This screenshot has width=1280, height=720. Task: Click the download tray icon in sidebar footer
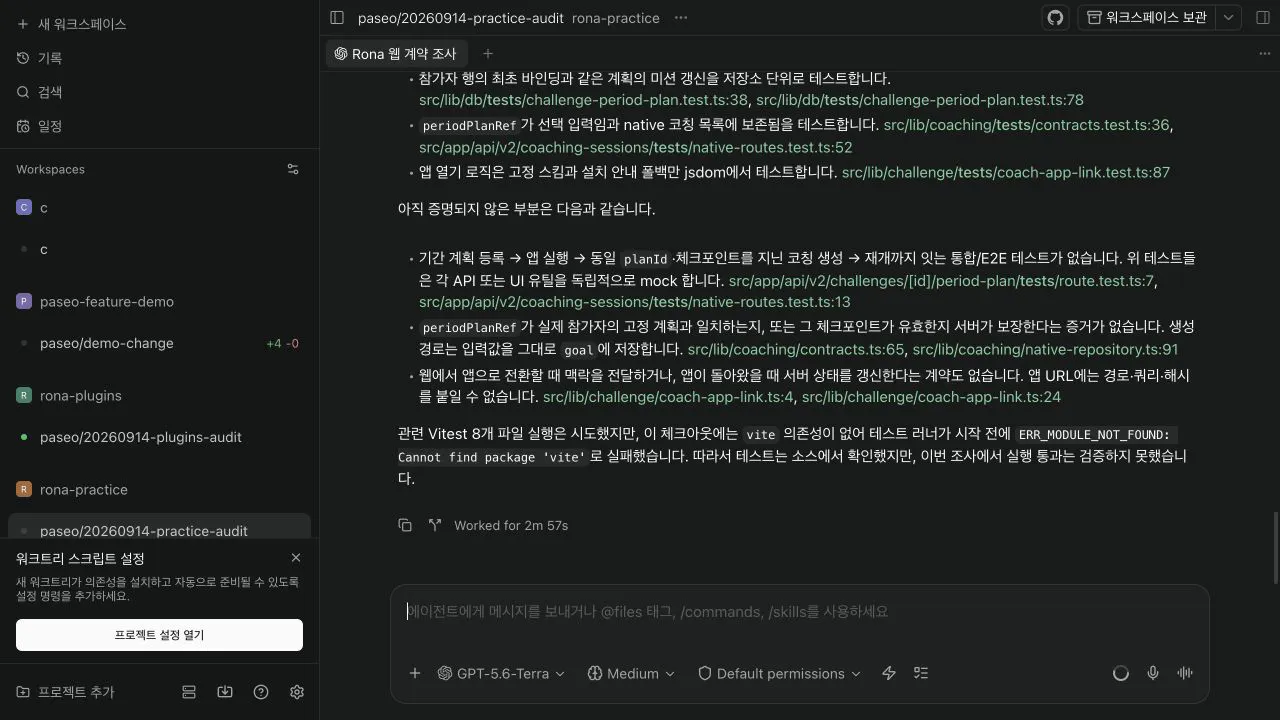coord(225,692)
